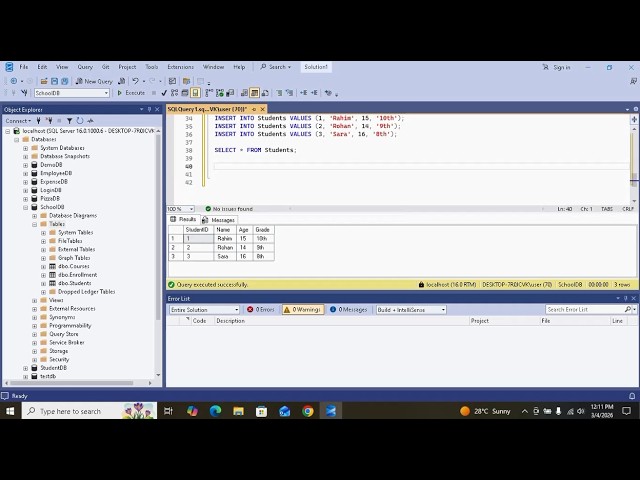This screenshot has height=480, width=640.
Task: Select the Programmability folder in tree
Action: (70, 326)
